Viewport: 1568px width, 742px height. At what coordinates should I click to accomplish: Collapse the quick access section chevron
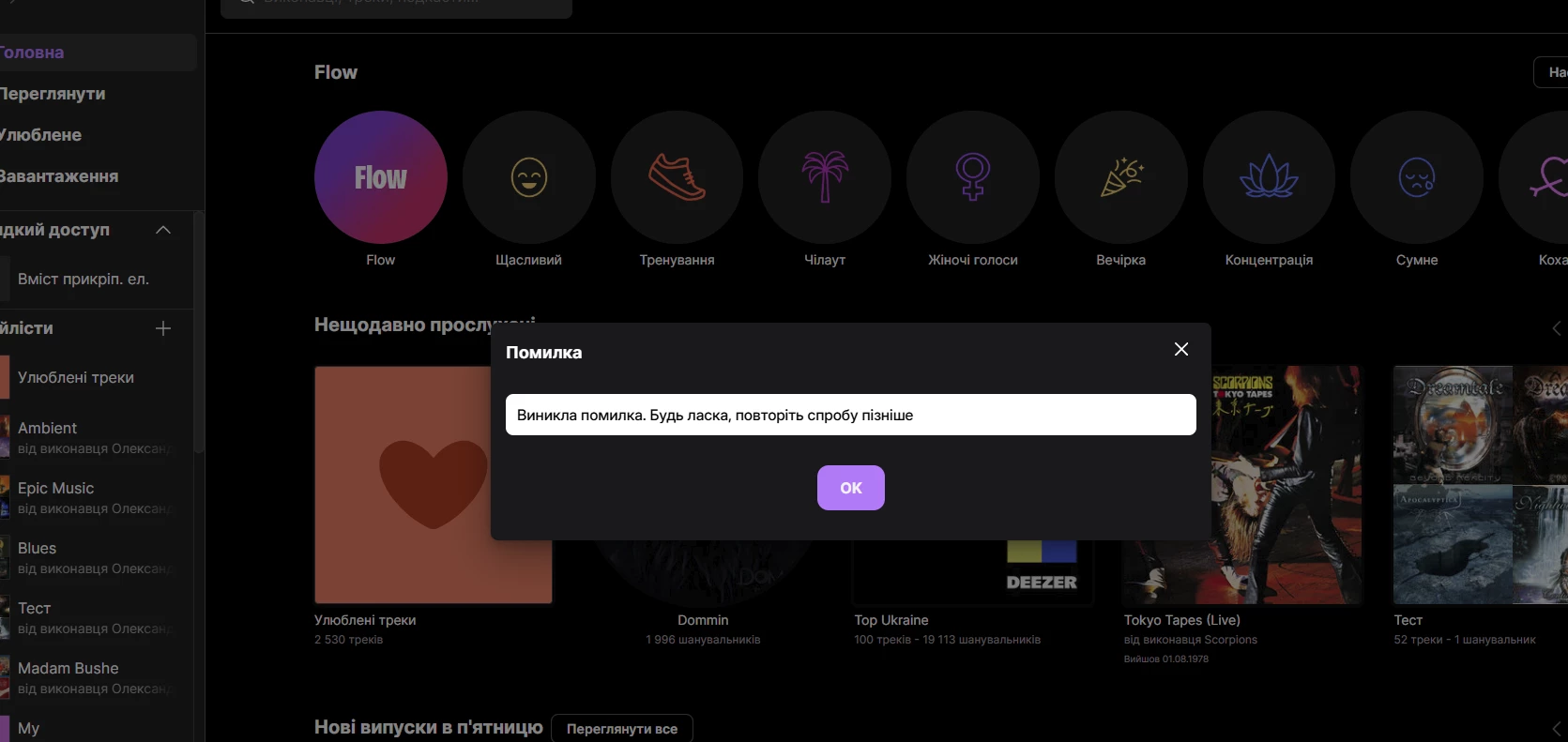coord(163,230)
